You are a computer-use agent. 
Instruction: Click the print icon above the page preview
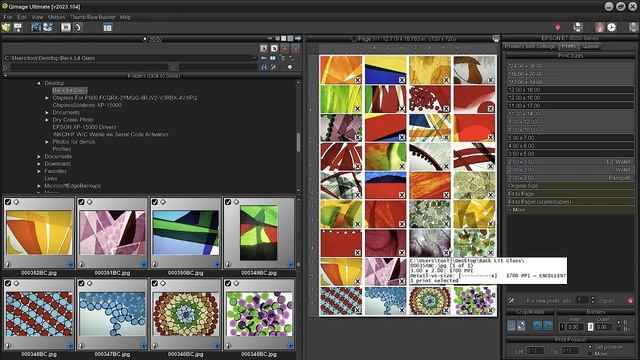click(496, 39)
